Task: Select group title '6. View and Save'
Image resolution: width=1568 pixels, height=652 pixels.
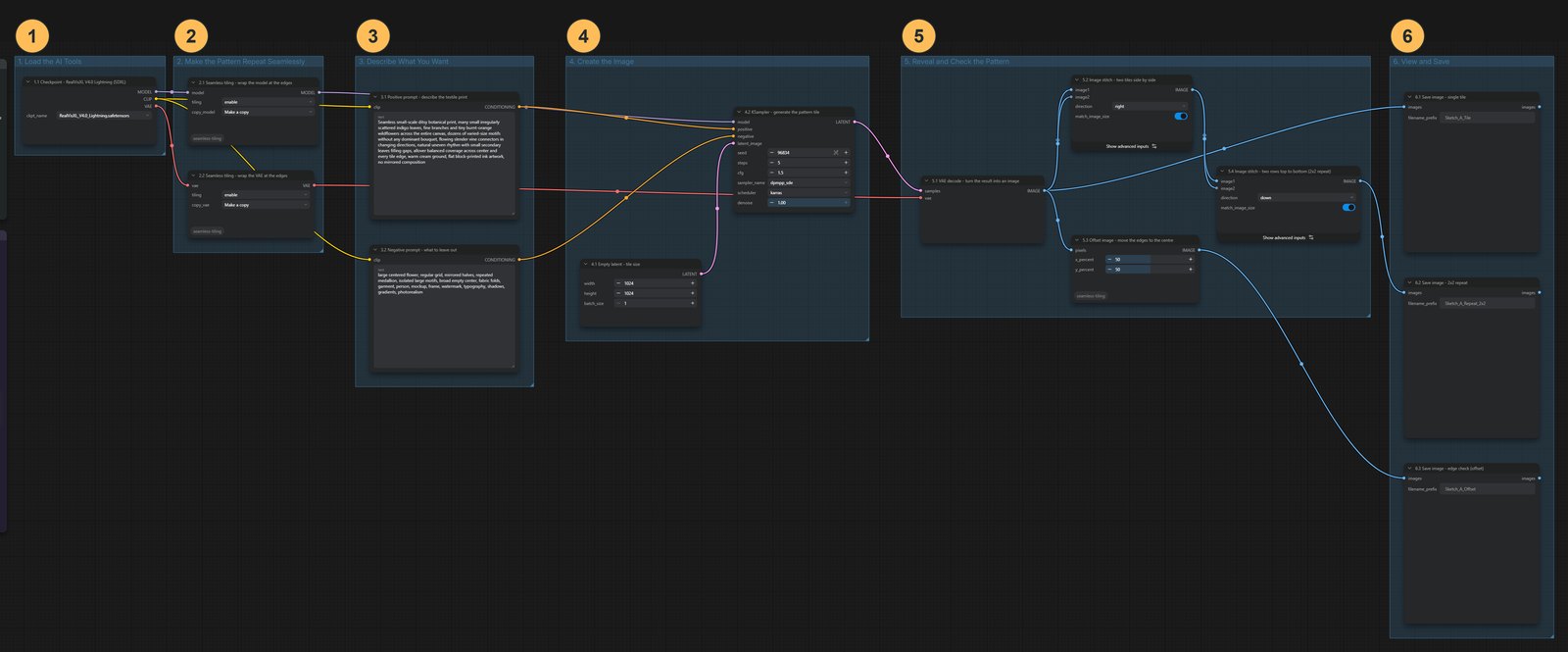Action: pos(1423,62)
